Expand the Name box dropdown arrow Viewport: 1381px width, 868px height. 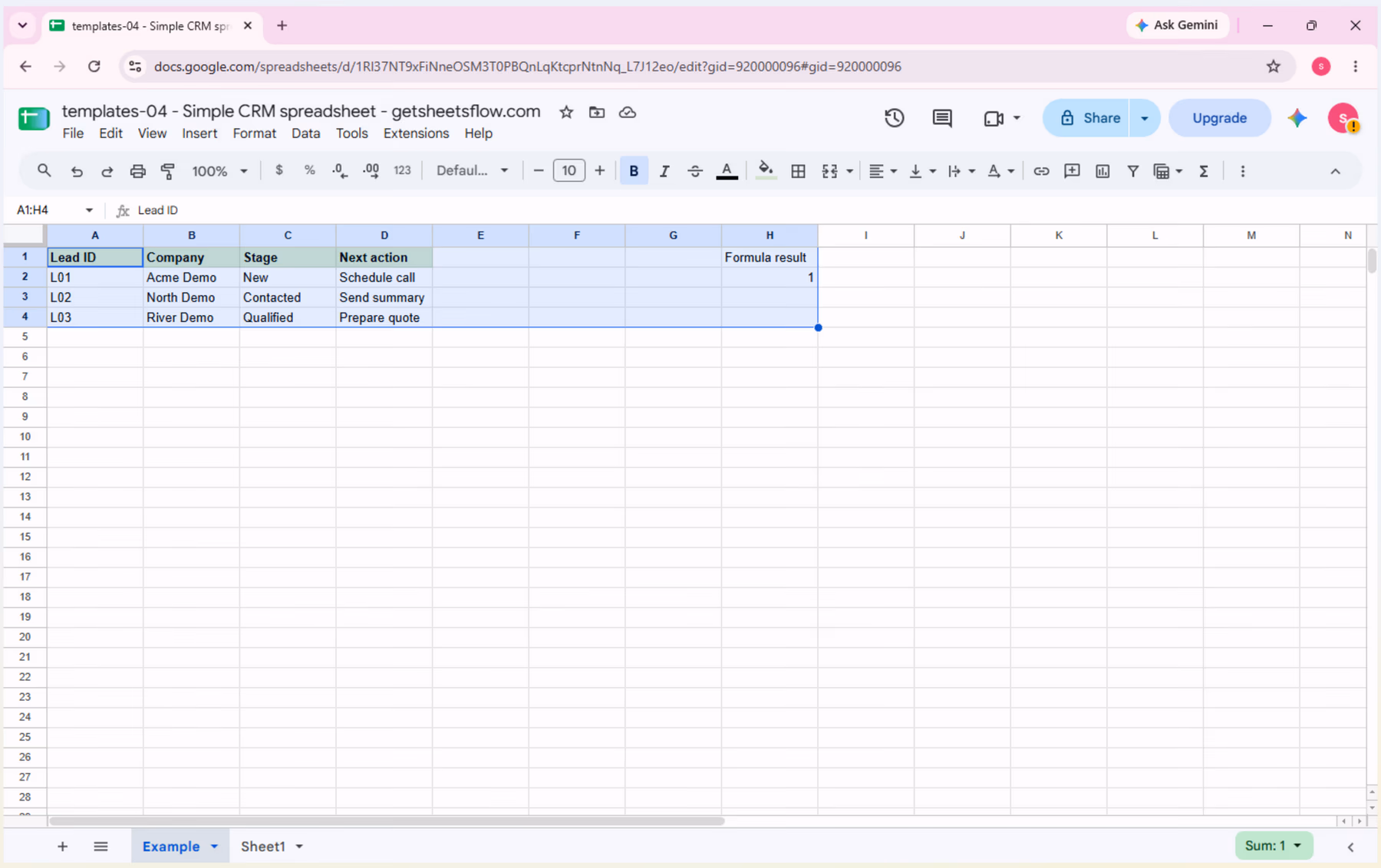89,210
